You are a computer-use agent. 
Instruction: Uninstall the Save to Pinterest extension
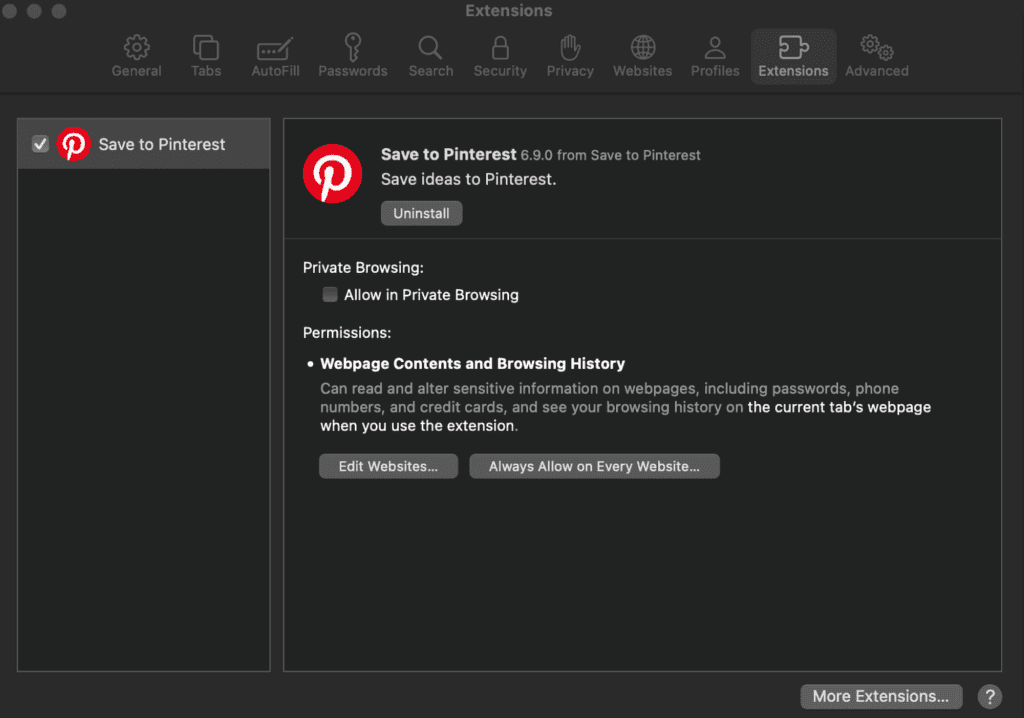tap(421, 213)
